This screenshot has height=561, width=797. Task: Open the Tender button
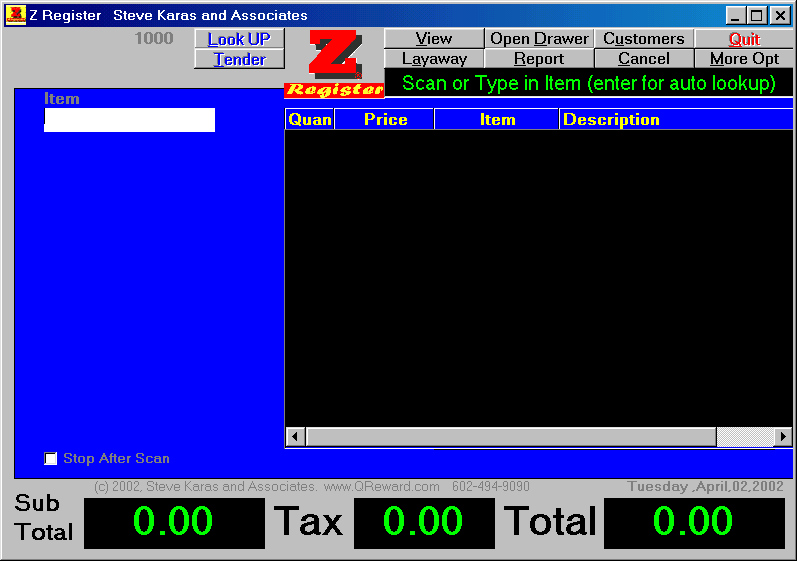(x=239, y=59)
